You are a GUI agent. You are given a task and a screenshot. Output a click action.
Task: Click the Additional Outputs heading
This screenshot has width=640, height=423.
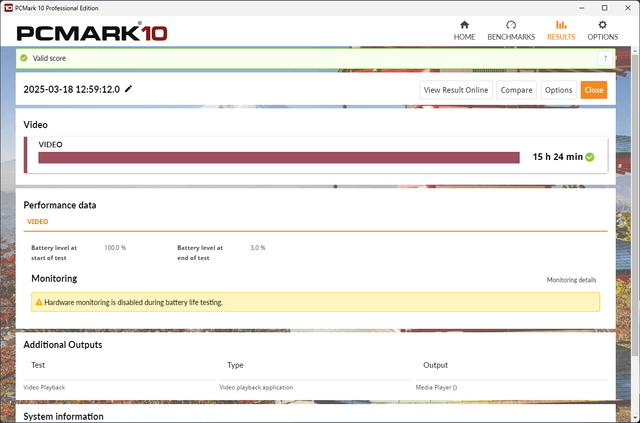[63, 345]
